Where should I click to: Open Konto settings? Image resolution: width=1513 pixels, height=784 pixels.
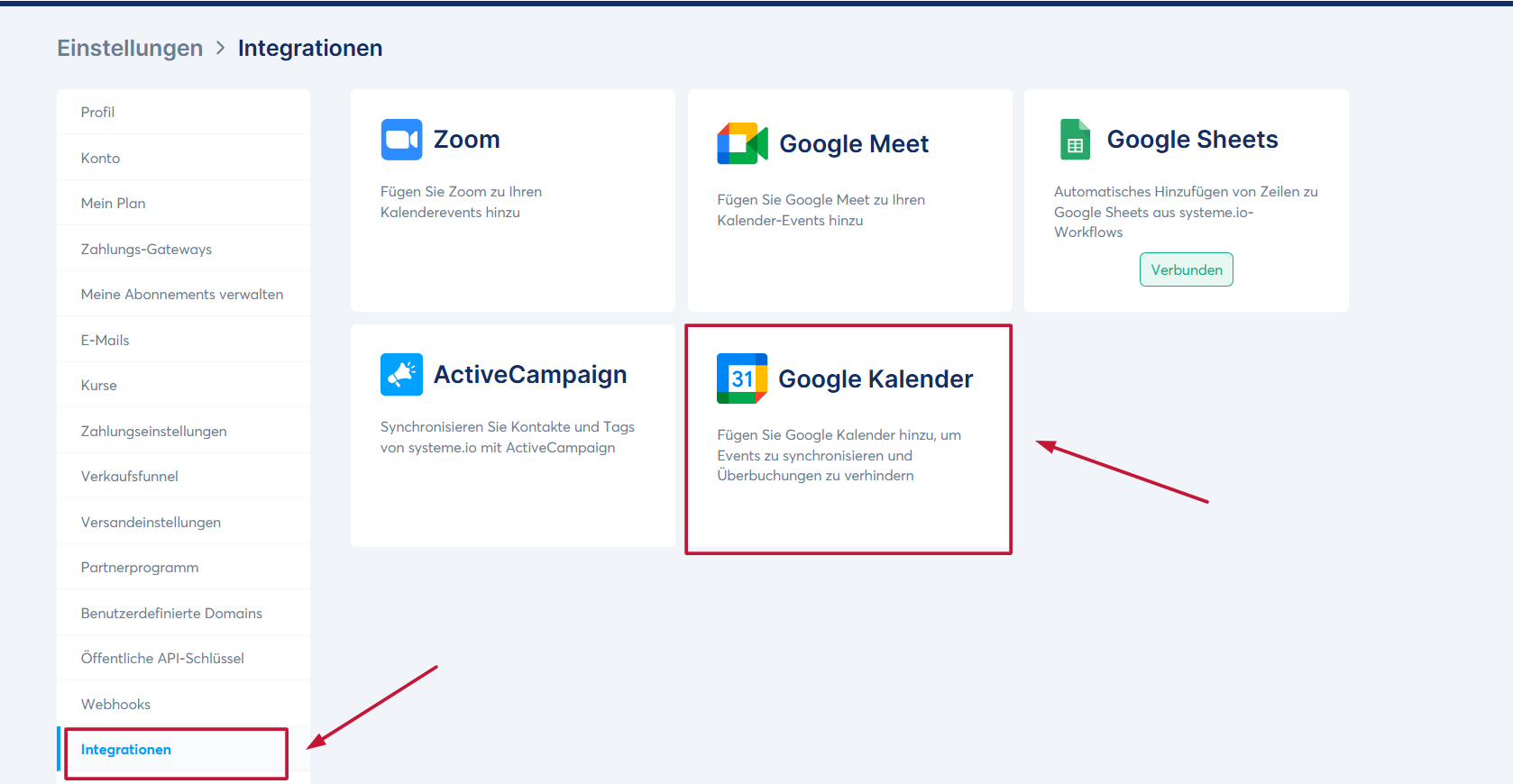click(x=184, y=158)
